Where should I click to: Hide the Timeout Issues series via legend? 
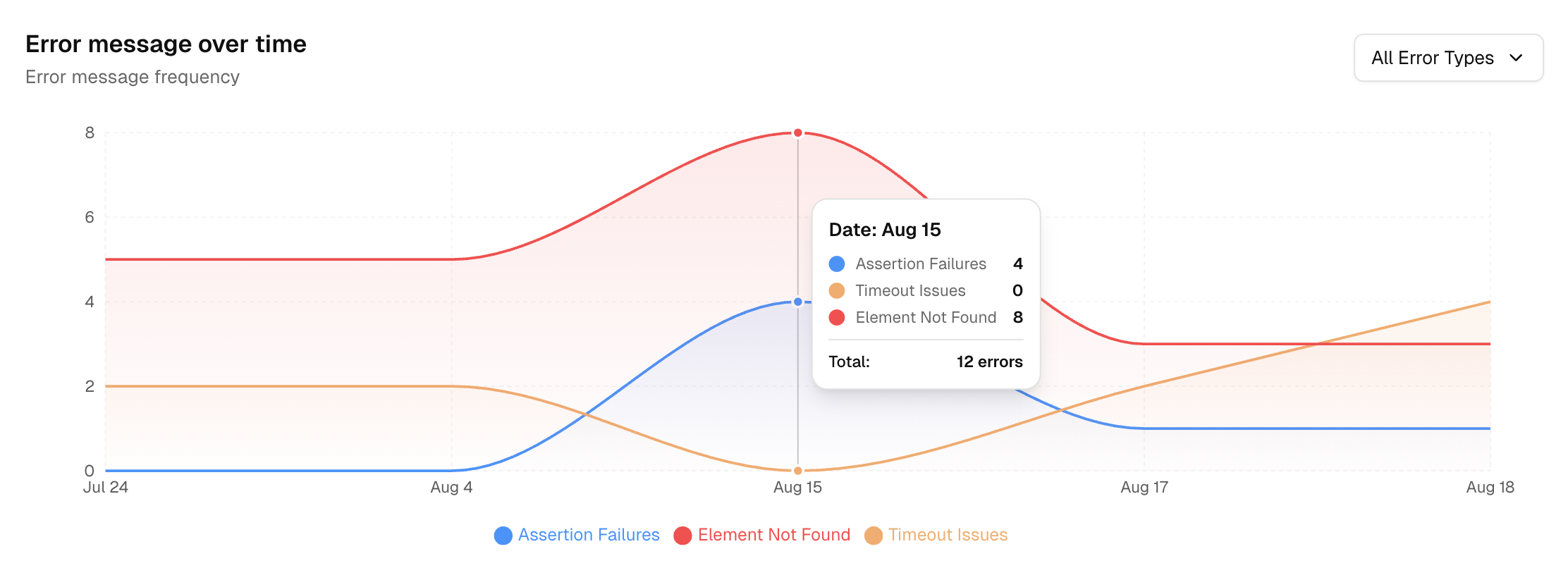(948, 536)
